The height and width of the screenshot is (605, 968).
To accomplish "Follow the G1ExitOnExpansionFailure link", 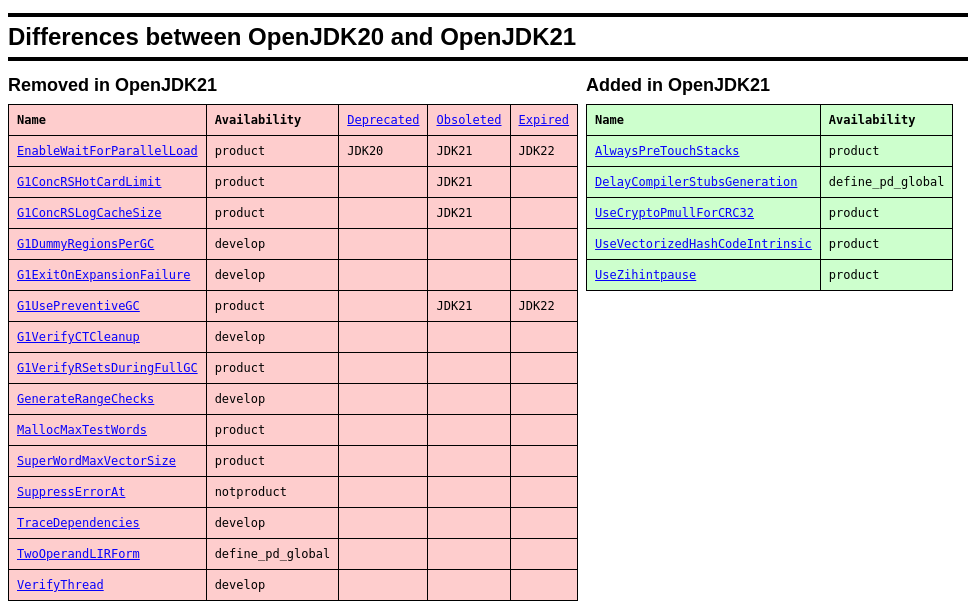I will tap(104, 275).
